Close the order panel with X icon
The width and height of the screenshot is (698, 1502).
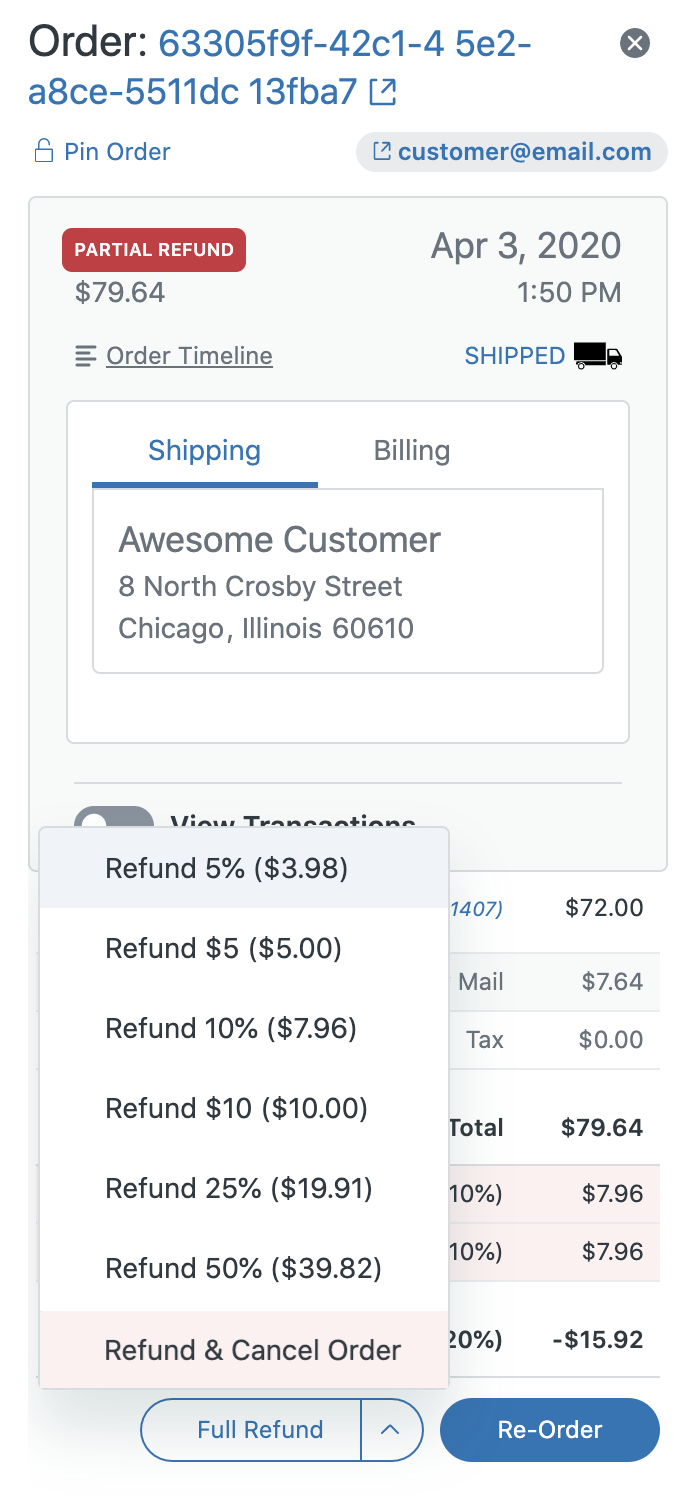635,43
